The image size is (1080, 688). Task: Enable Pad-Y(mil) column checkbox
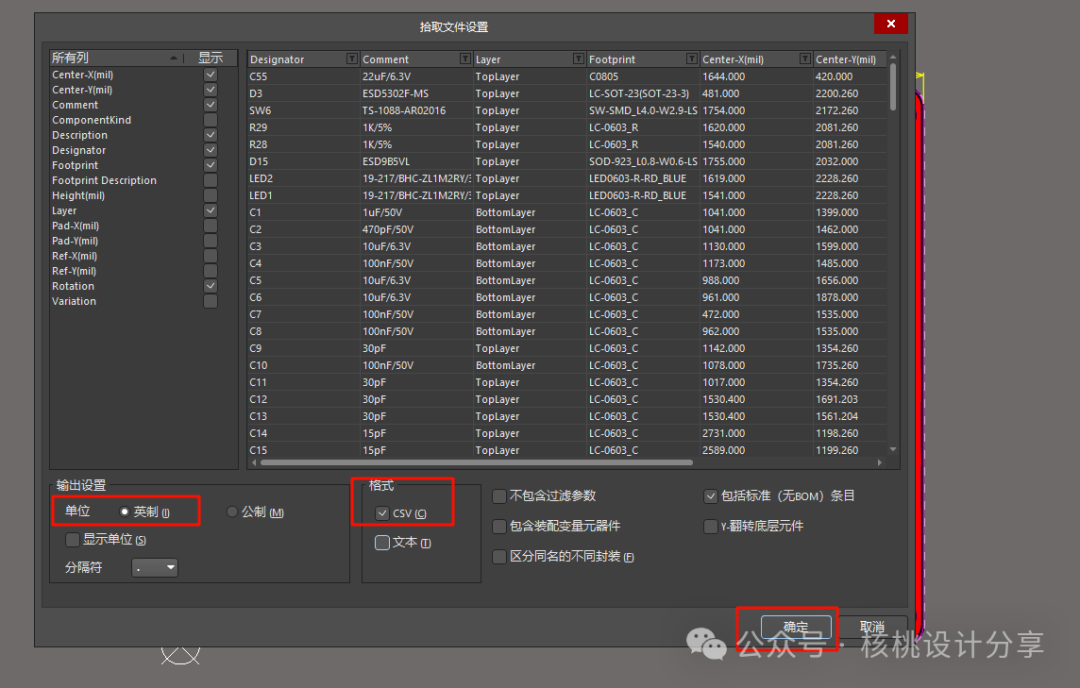[x=211, y=241]
